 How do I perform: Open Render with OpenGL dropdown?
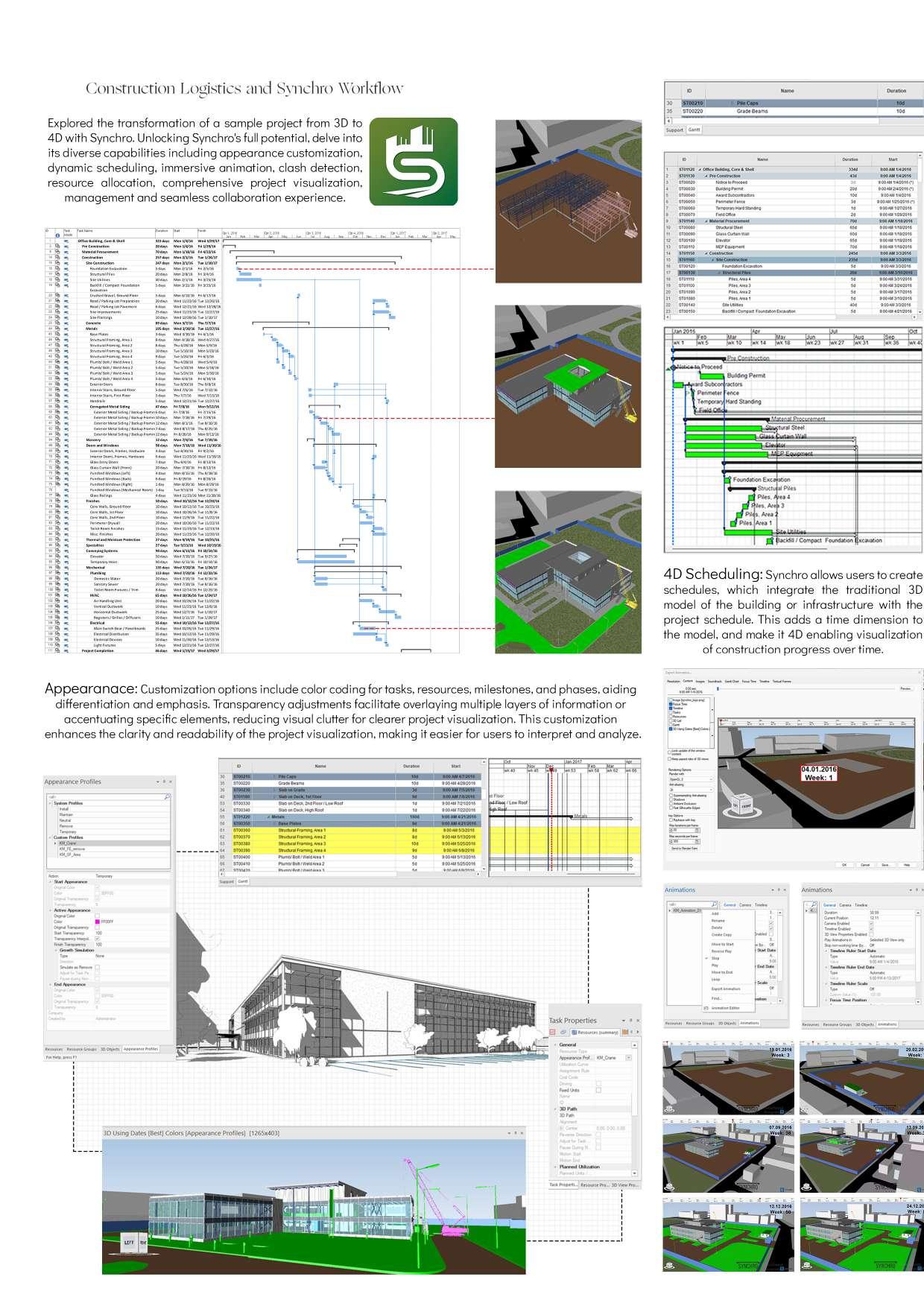[x=691, y=779]
